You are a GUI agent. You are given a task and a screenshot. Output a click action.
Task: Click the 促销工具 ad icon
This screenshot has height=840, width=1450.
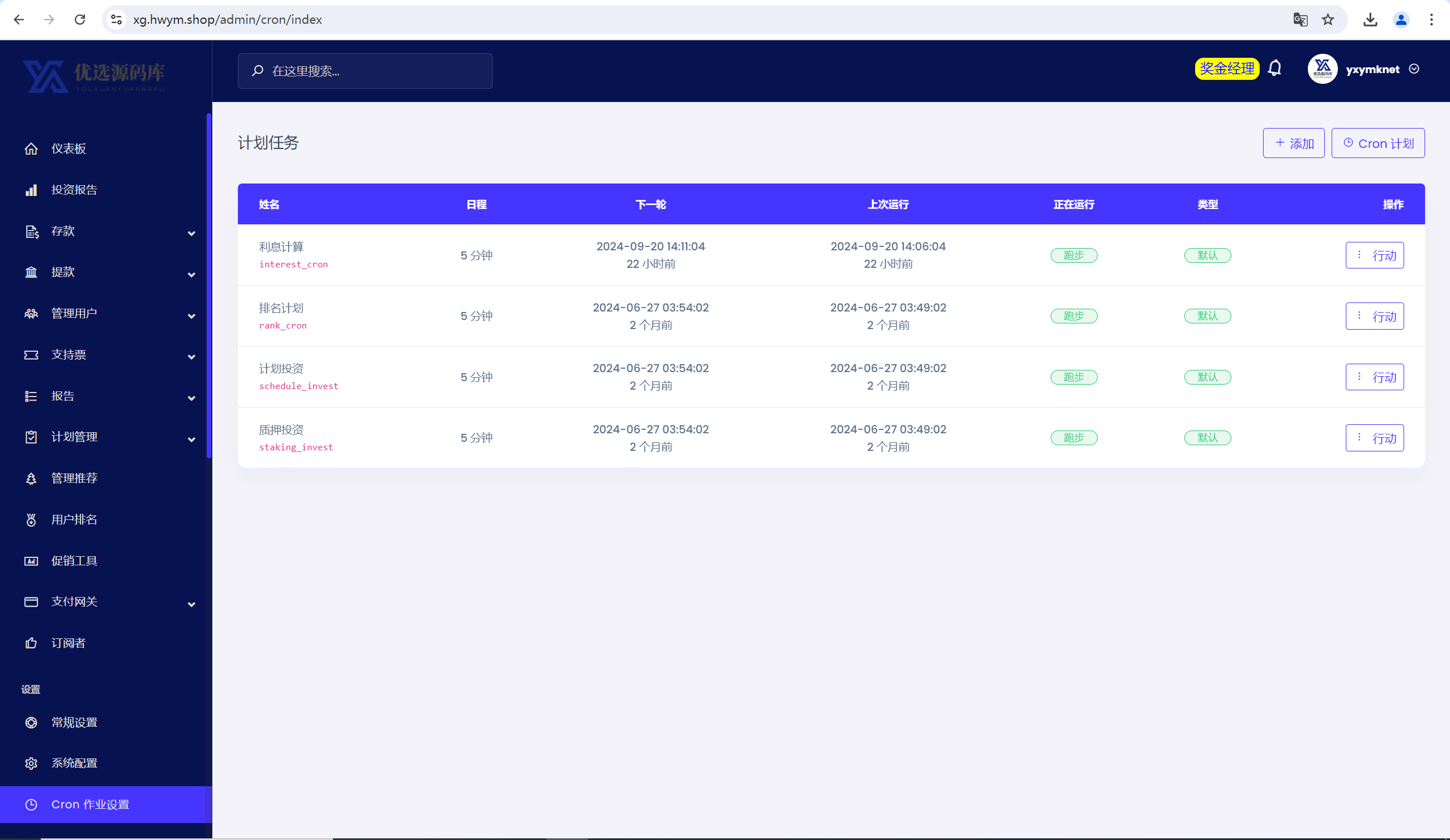click(x=31, y=561)
